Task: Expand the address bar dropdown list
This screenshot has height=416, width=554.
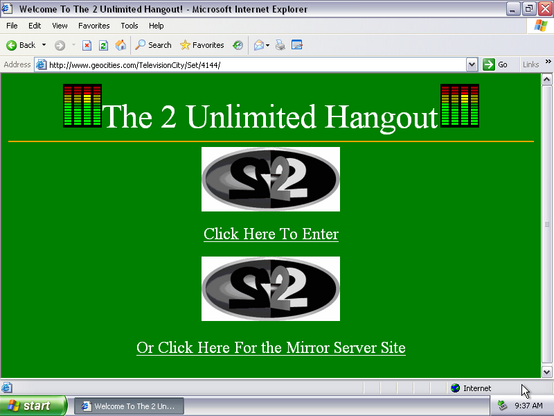Action: point(472,65)
